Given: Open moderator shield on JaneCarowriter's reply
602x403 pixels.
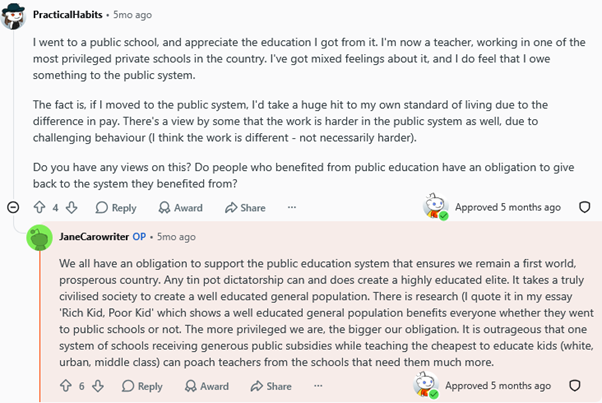Looking at the screenshot, I should (x=575, y=385).
